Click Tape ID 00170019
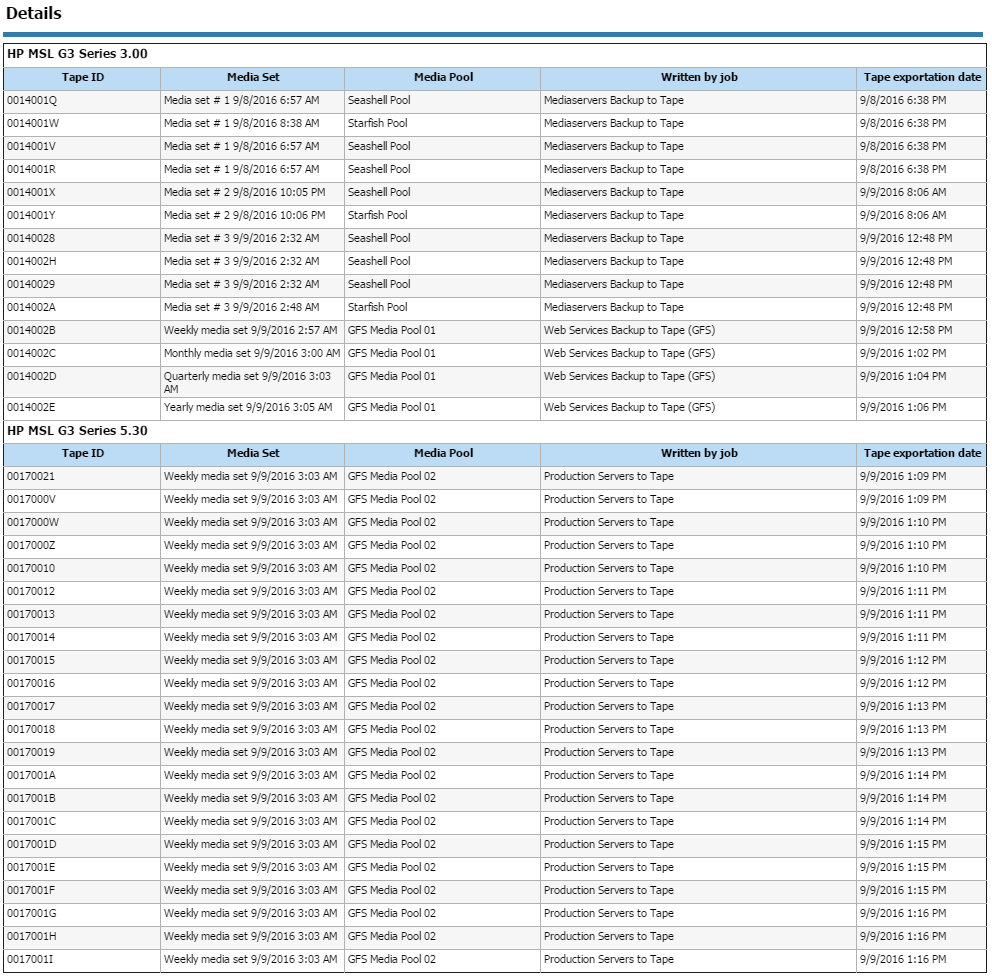The width and height of the screenshot is (992, 978). click(x=82, y=753)
